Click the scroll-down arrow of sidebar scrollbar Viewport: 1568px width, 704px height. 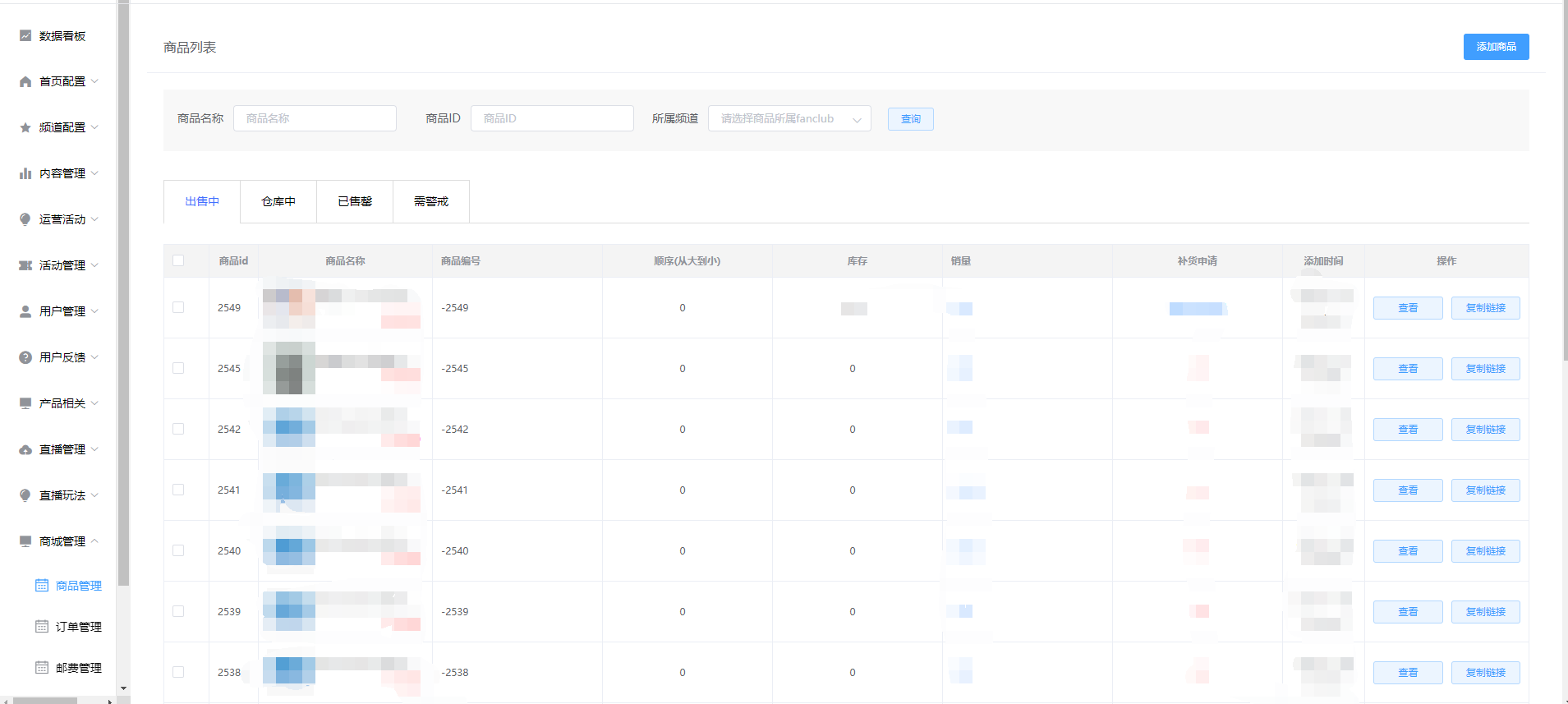click(123, 688)
